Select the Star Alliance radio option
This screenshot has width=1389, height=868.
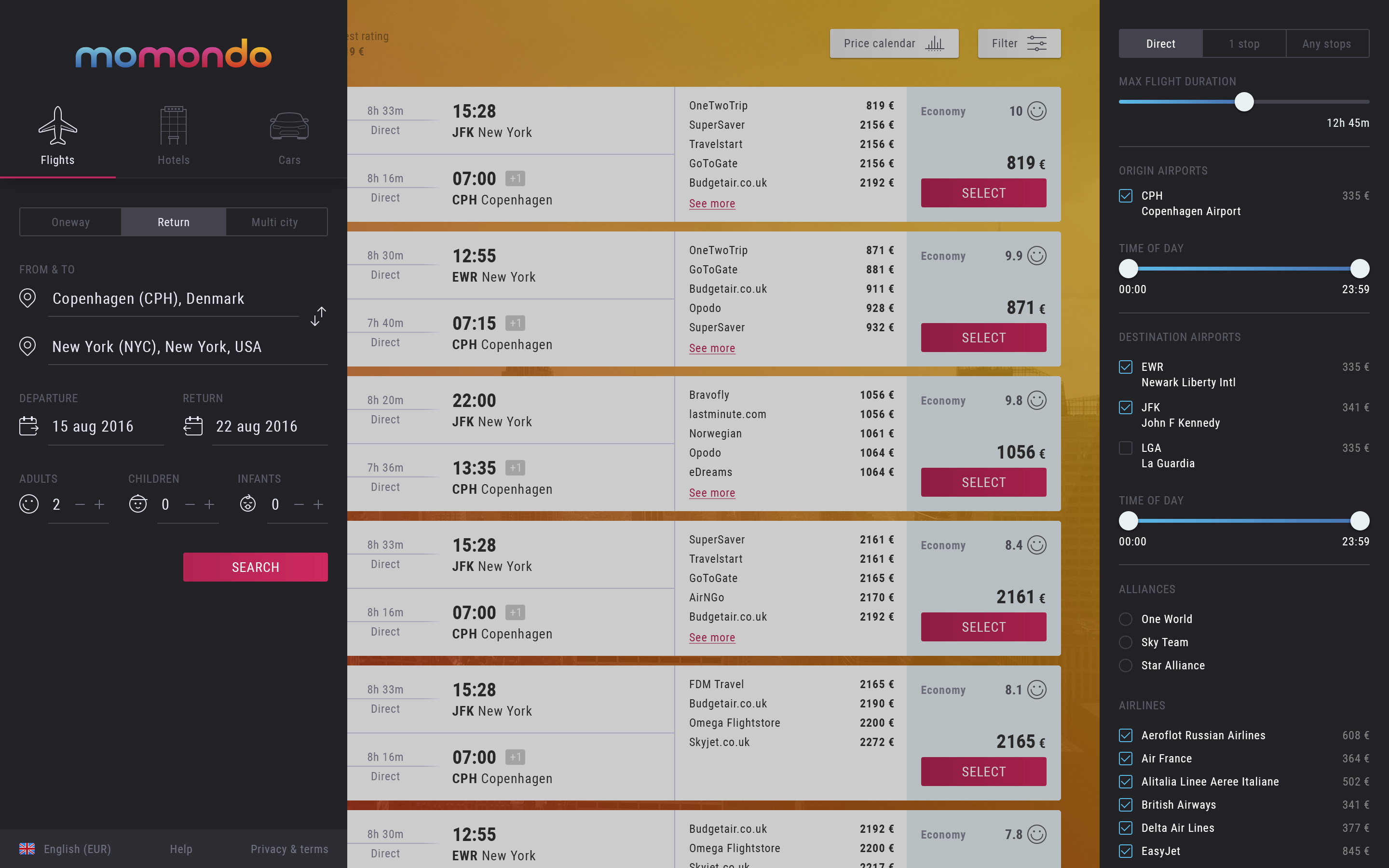coord(1126,665)
